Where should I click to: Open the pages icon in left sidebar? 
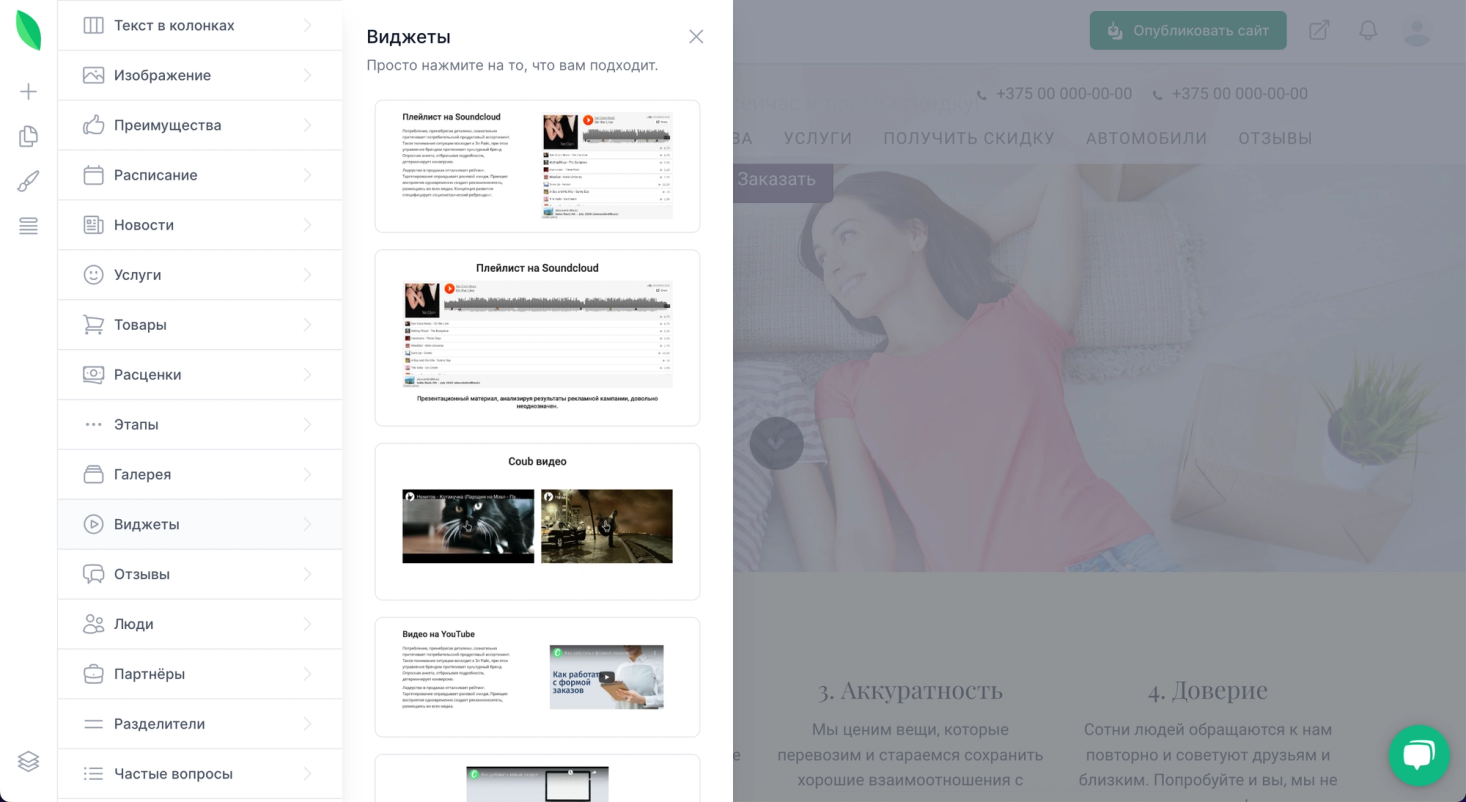(x=29, y=136)
